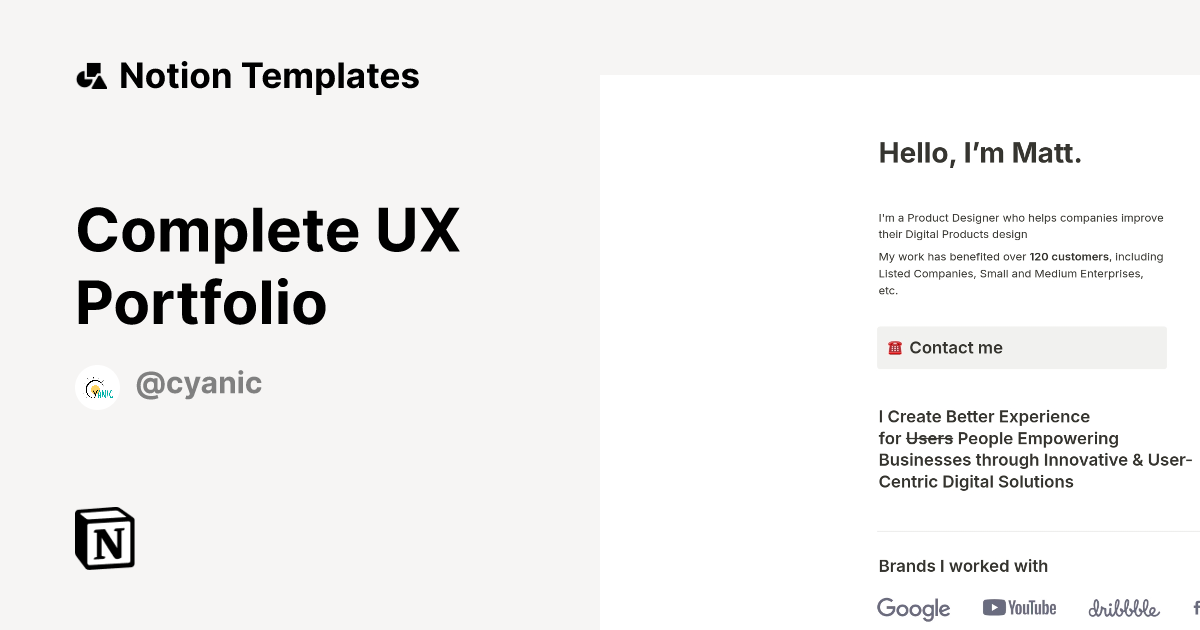Click the strikethrough word Users

point(929,438)
